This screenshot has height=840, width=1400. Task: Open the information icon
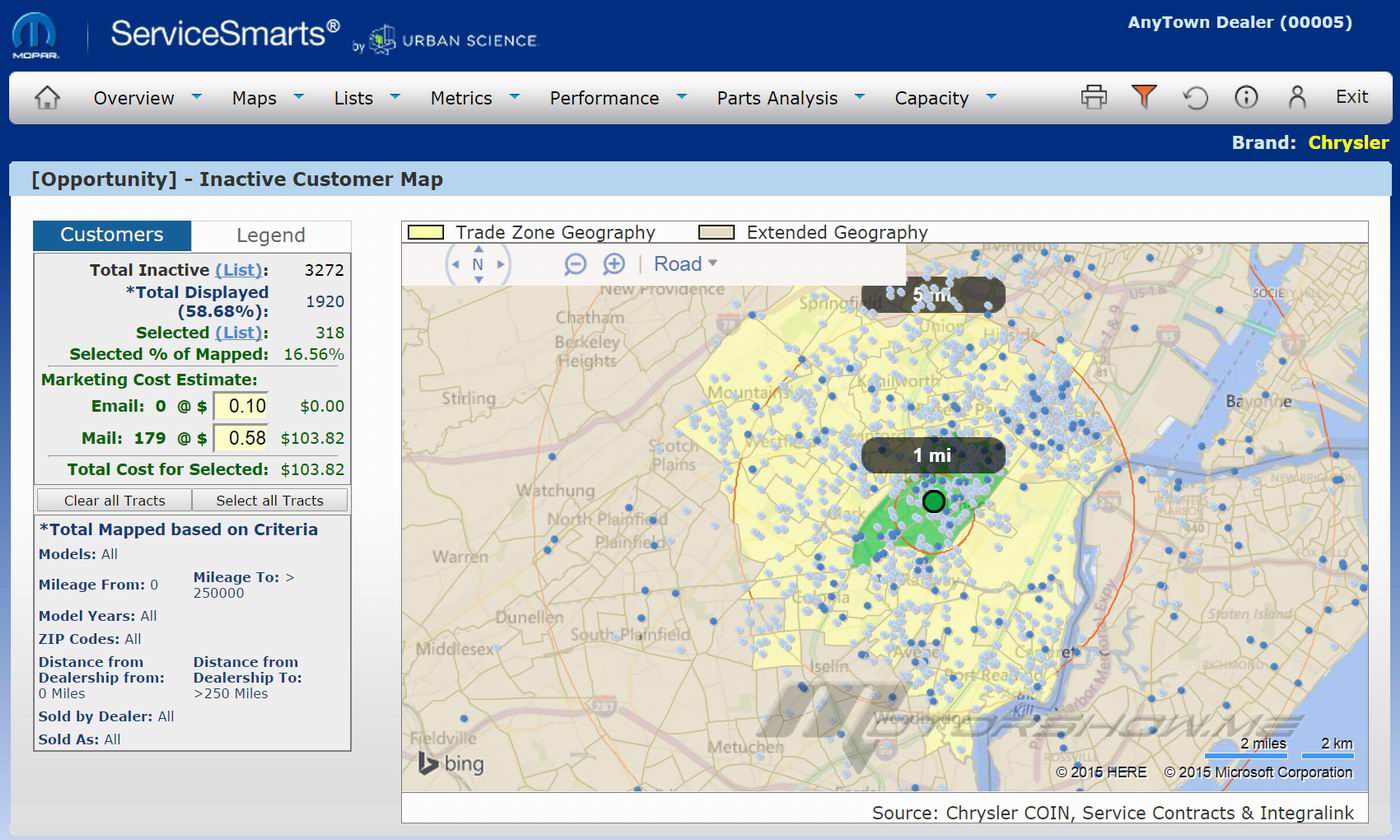(x=1246, y=97)
